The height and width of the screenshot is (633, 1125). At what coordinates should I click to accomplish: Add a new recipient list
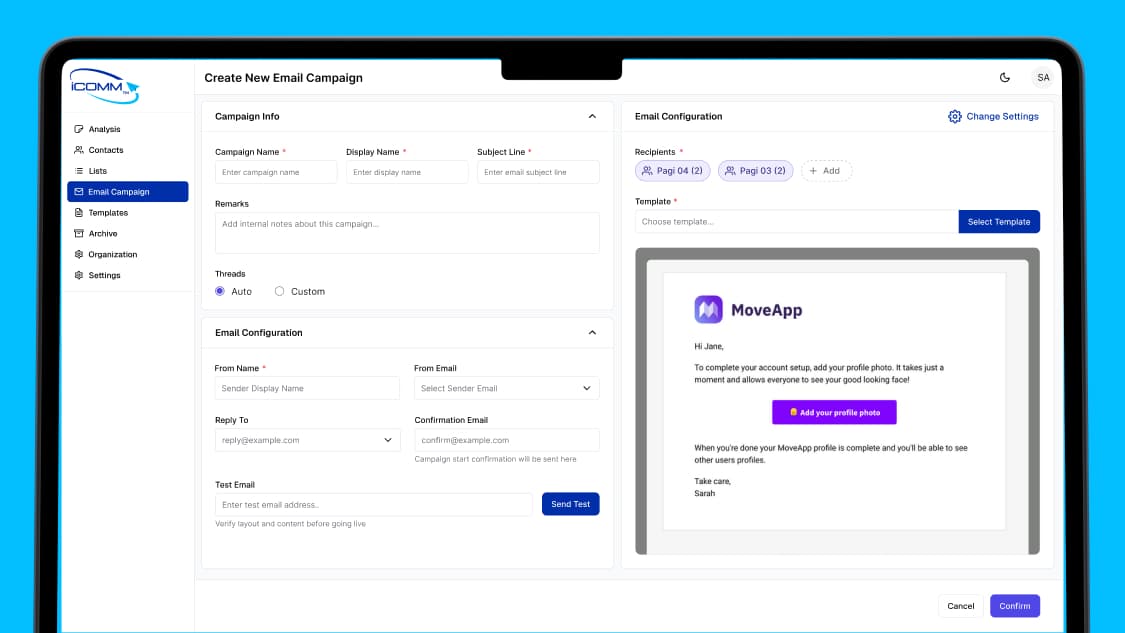[825, 171]
